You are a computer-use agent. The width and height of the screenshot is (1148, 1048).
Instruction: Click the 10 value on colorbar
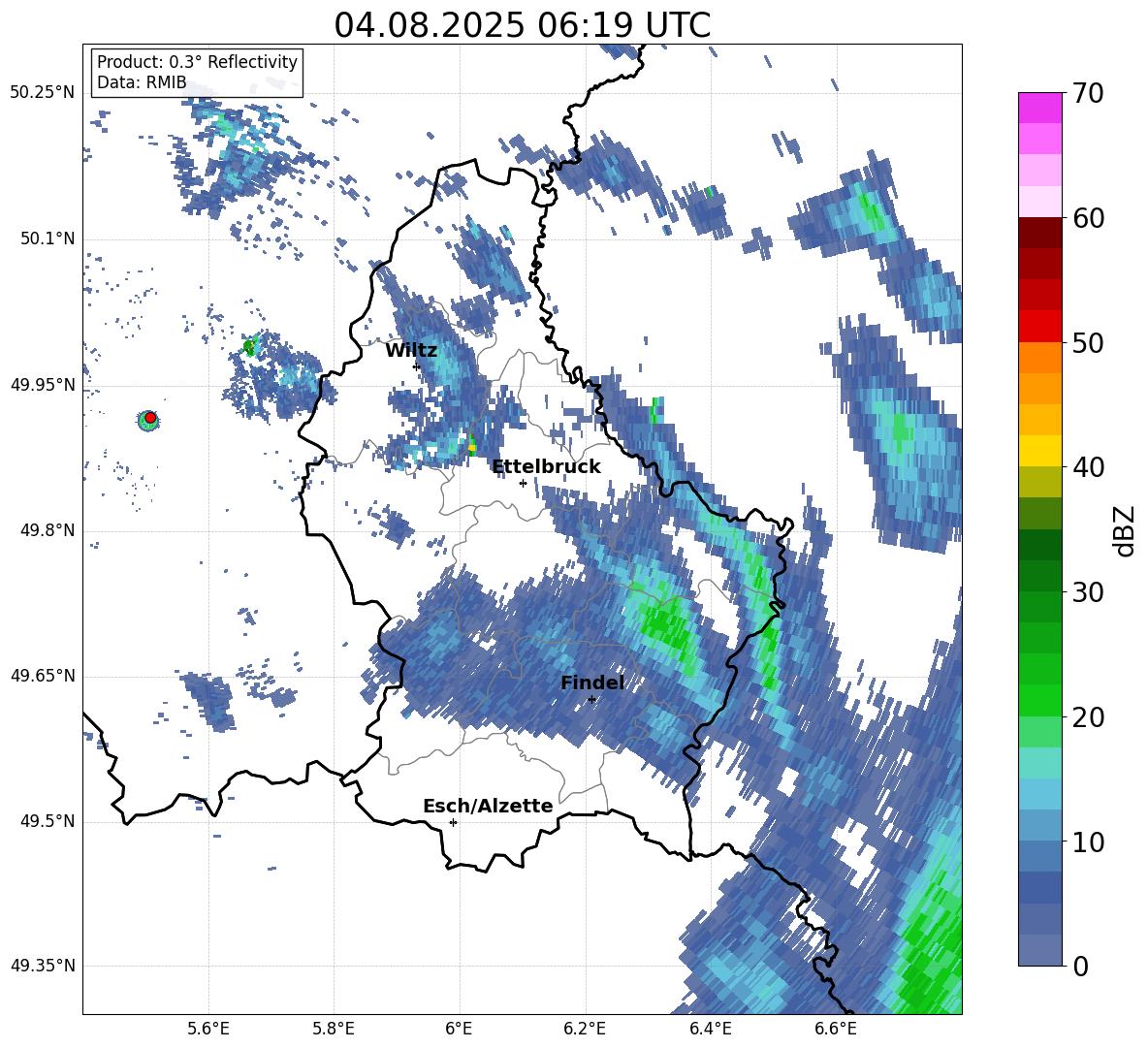pos(1088,842)
